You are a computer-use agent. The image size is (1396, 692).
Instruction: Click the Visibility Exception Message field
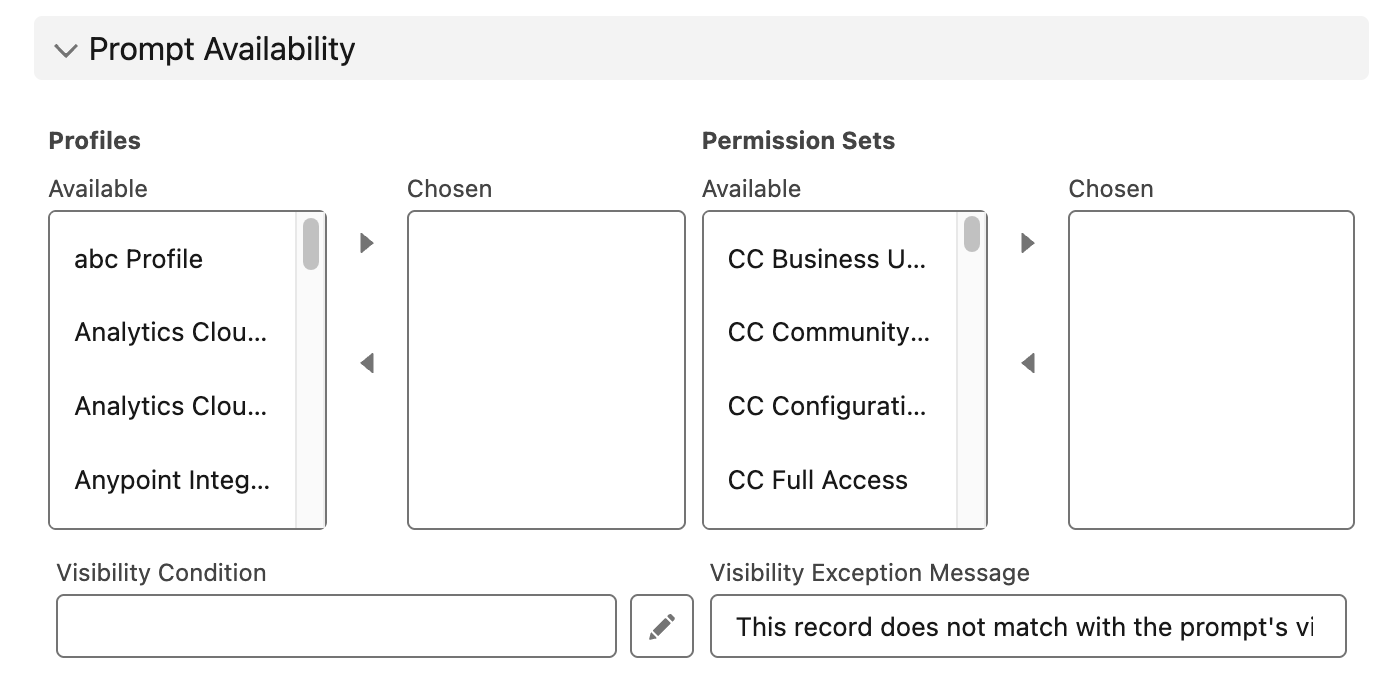pos(1028,627)
